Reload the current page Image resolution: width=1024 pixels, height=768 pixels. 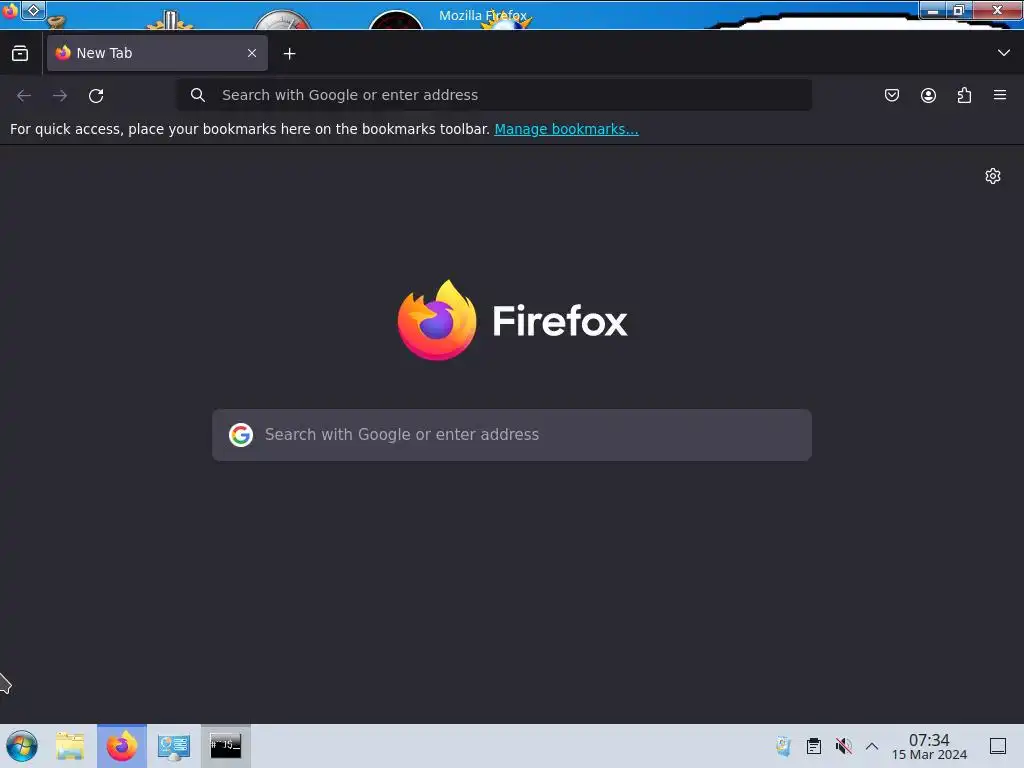96,95
